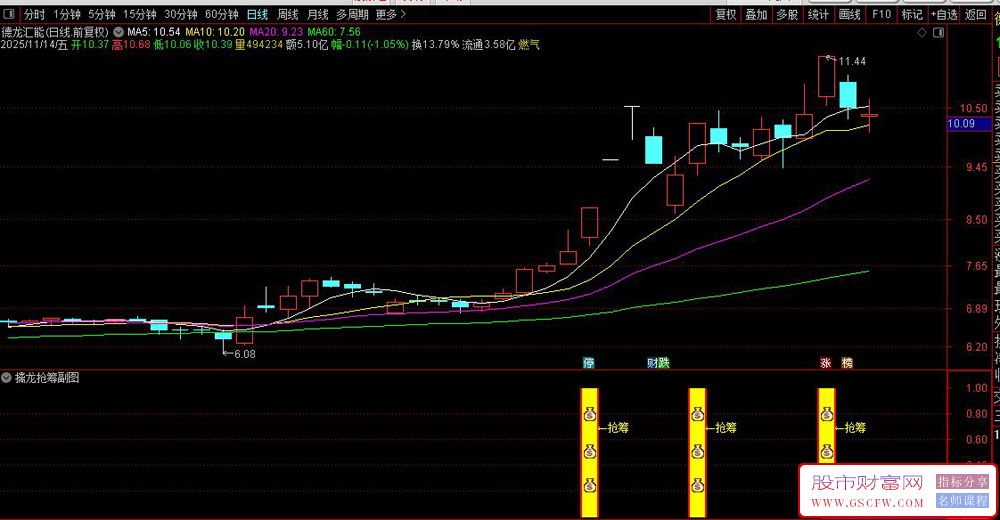The height and width of the screenshot is (520, 1000).
Task: Click the 9.45 price axis label
Action: coord(976,167)
